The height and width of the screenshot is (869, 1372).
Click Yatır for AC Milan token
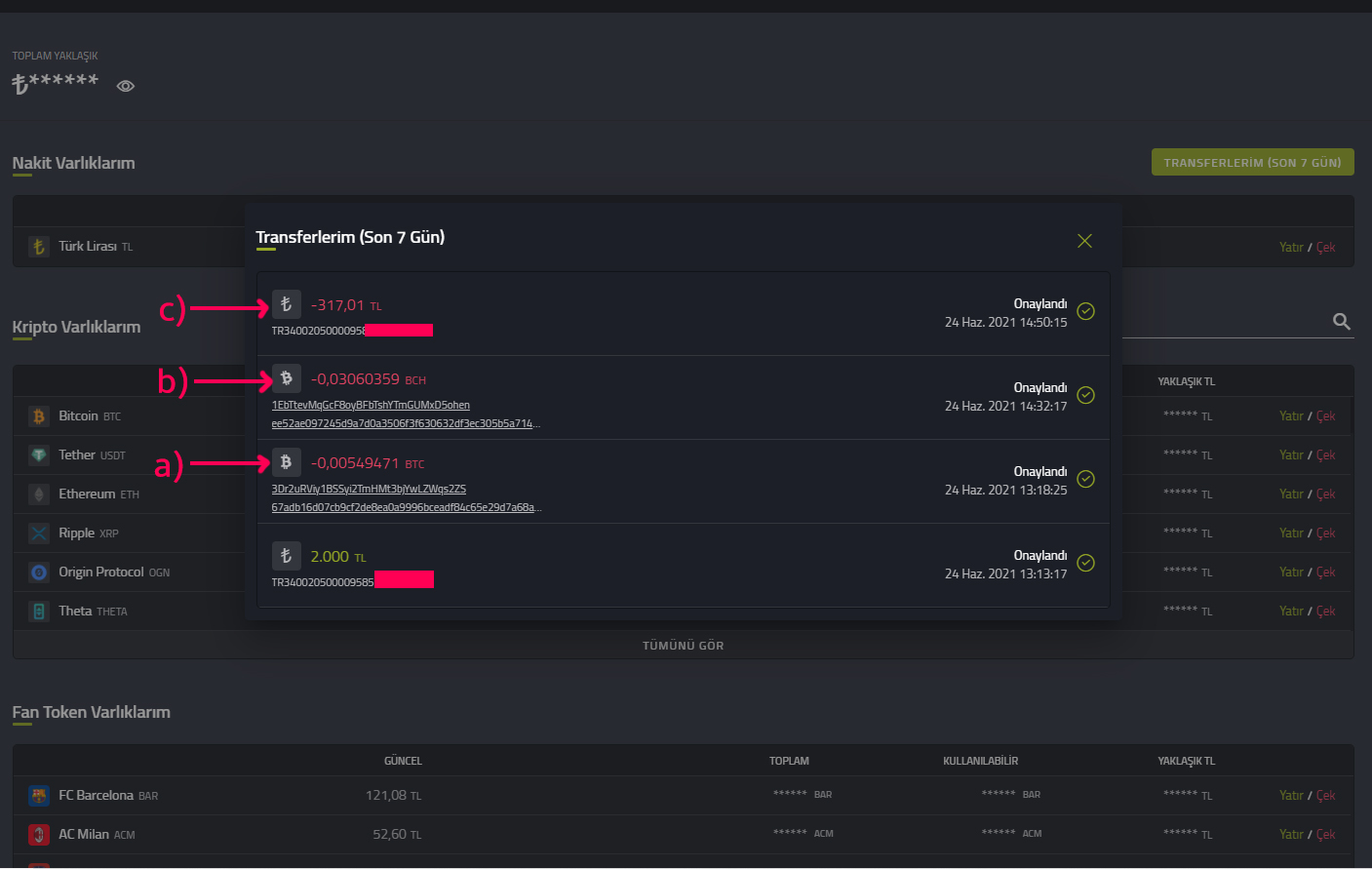[x=1290, y=835]
